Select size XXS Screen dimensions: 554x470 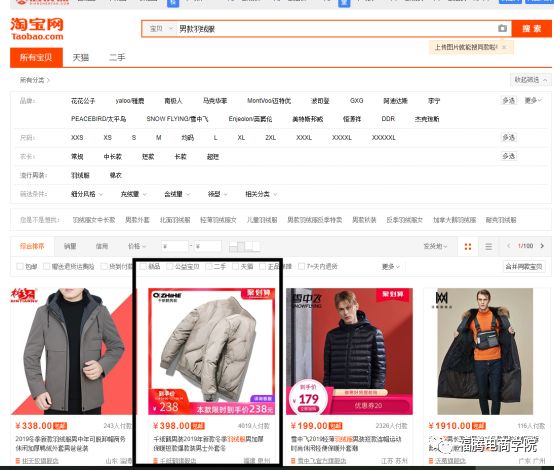pos(77,137)
